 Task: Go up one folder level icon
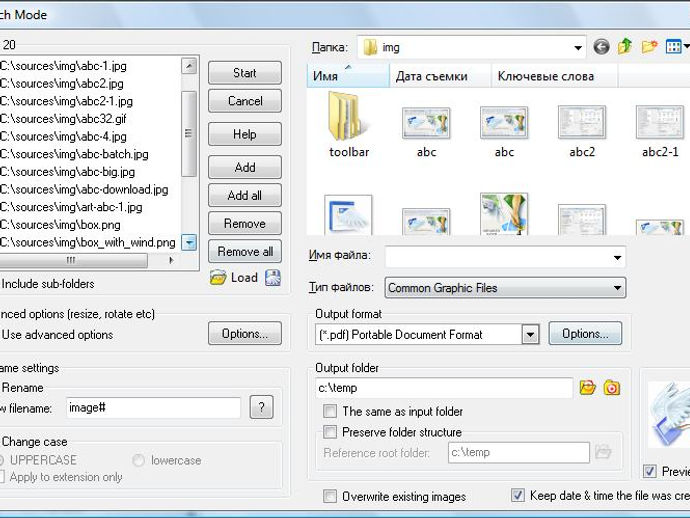(x=625, y=46)
